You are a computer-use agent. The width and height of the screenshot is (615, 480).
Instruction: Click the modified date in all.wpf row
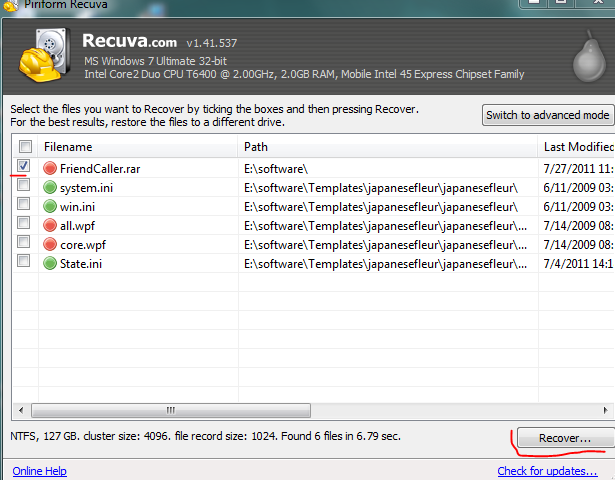pyautogui.click(x=579, y=226)
